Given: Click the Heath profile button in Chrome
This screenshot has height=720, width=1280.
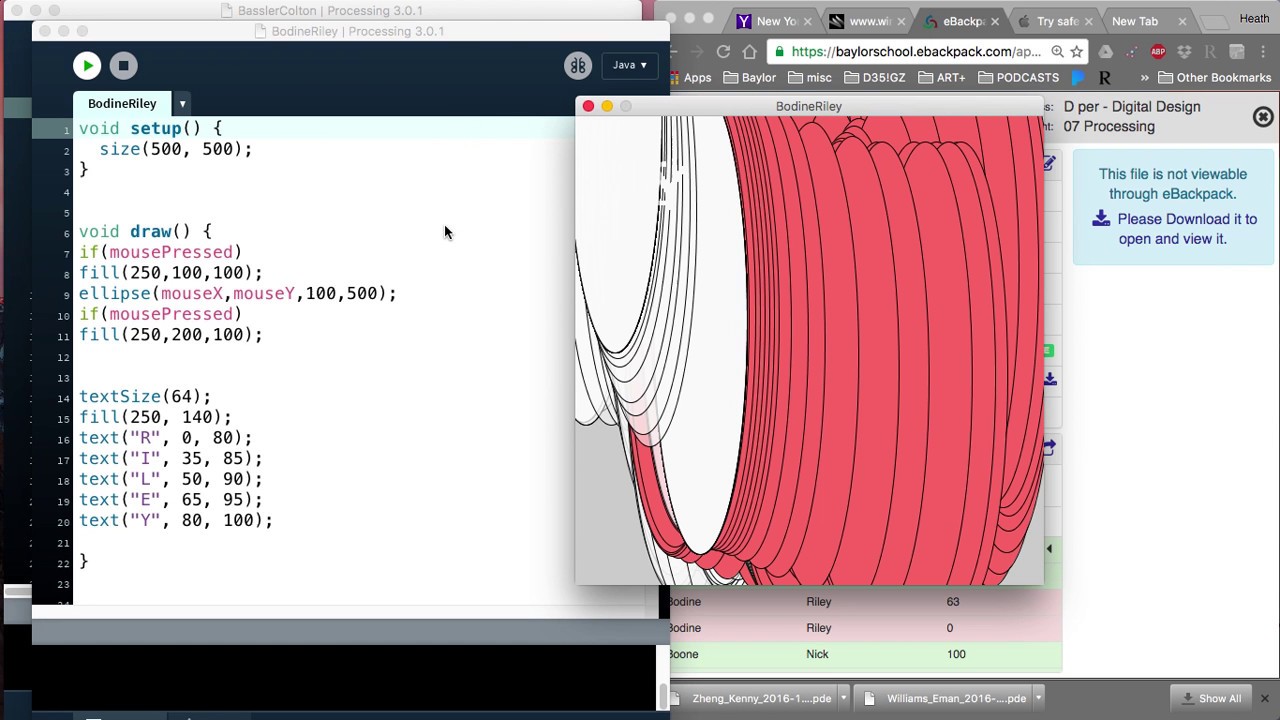Looking at the screenshot, I should (1254, 18).
